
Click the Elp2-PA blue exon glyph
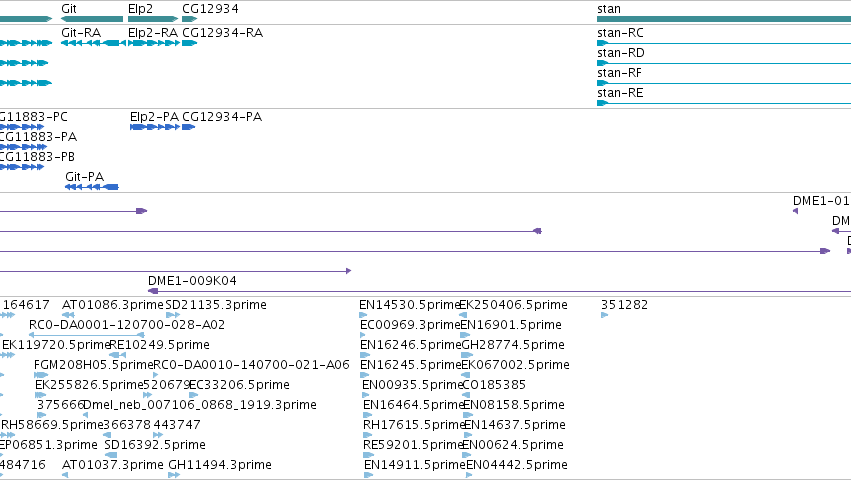point(155,127)
